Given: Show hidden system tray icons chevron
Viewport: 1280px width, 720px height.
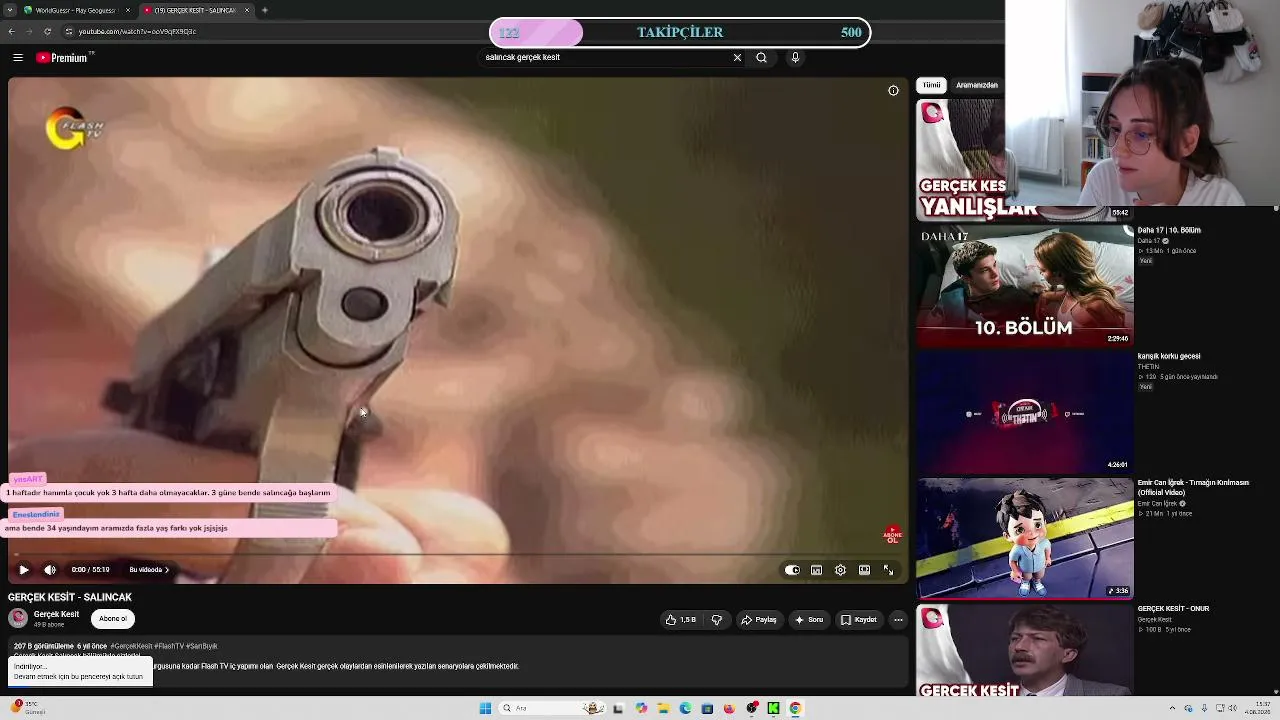Looking at the screenshot, I should click(1172, 708).
